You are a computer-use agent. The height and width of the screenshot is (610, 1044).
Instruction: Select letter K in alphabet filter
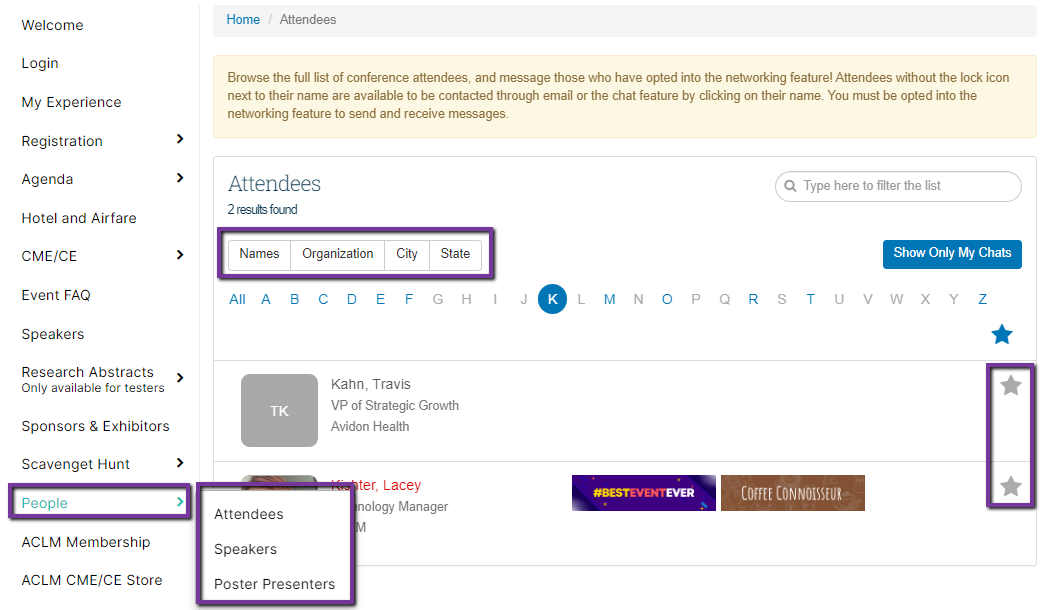552,299
